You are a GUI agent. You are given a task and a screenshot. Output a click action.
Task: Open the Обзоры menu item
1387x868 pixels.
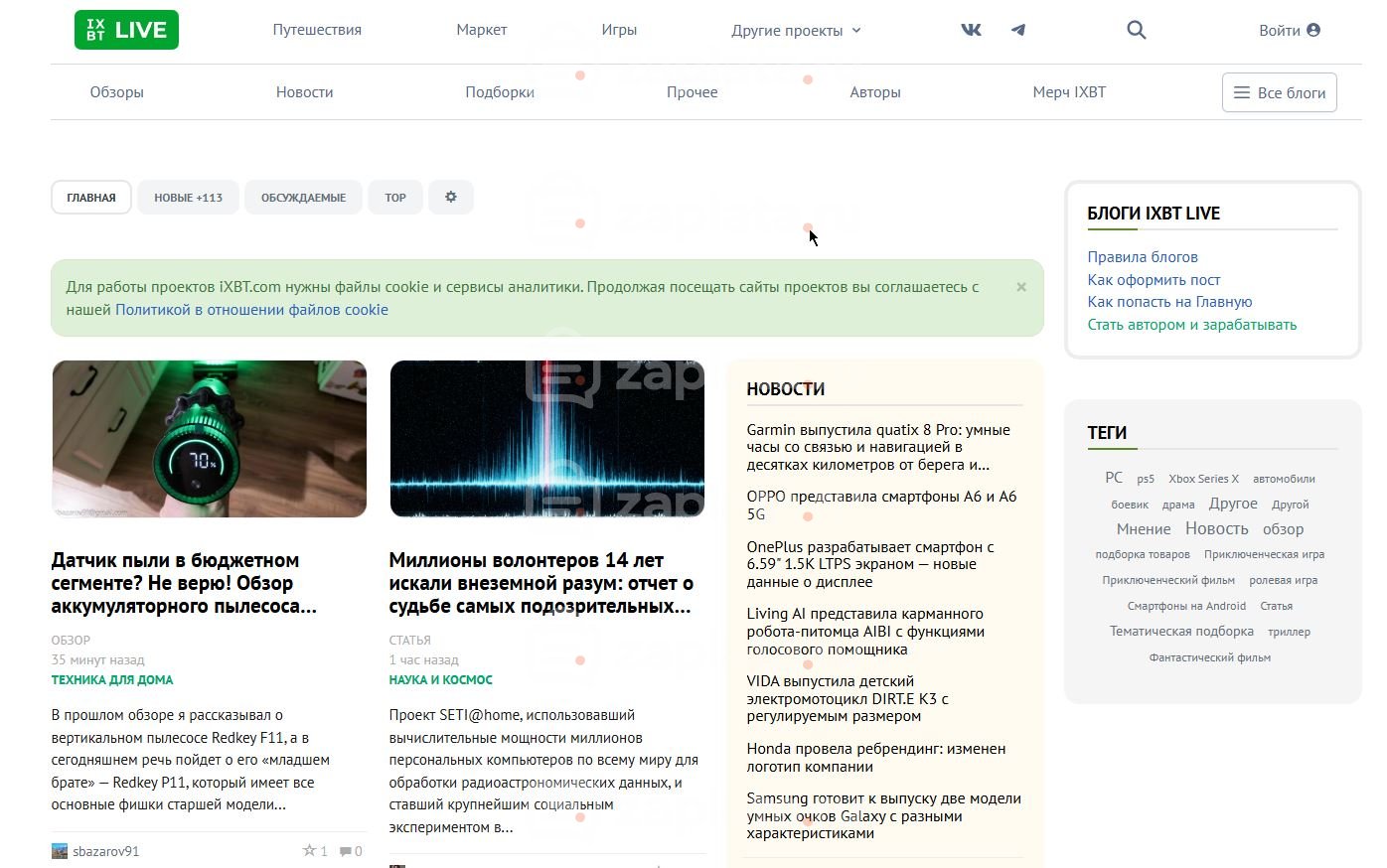tap(117, 92)
